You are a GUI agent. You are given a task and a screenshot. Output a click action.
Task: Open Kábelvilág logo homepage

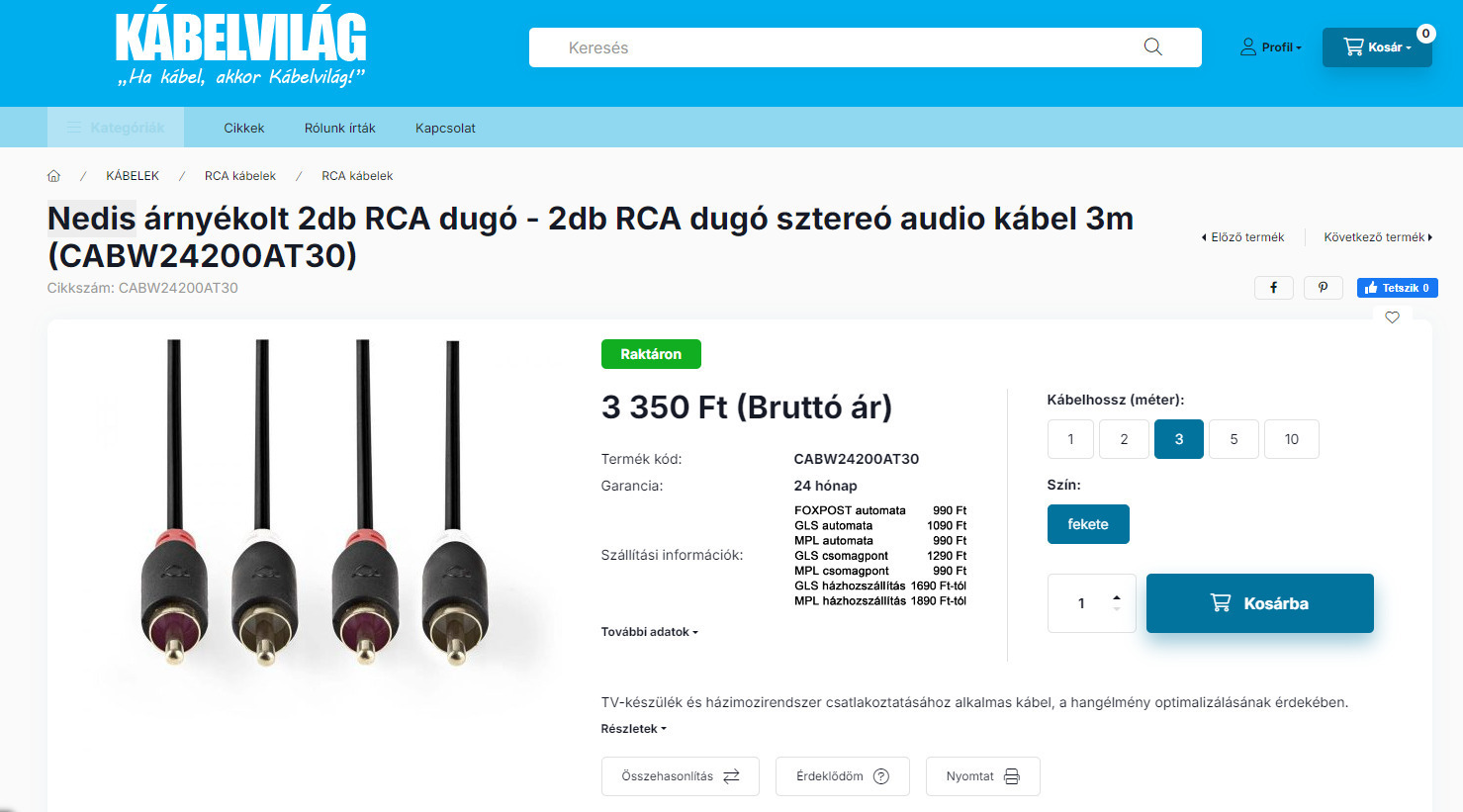click(240, 50)
